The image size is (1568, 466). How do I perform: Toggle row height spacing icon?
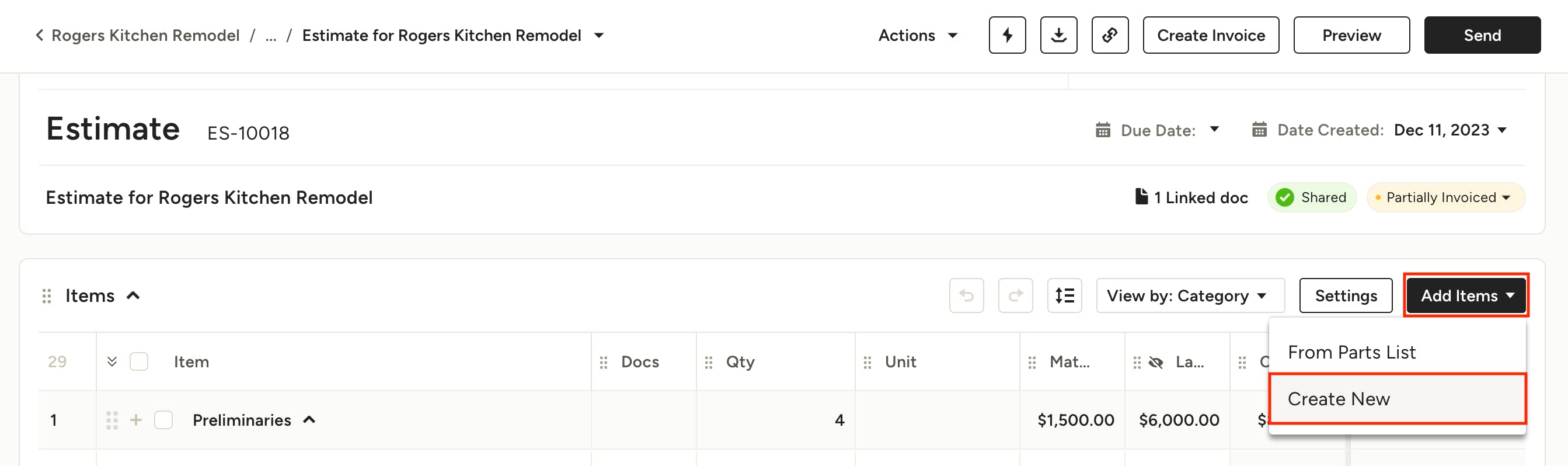1064,295
